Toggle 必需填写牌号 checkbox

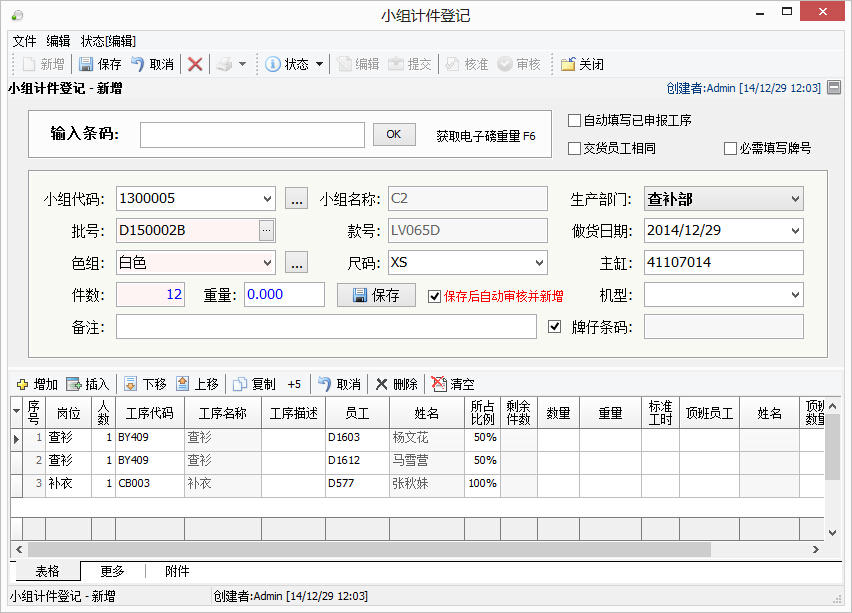(x=730, y=148)
